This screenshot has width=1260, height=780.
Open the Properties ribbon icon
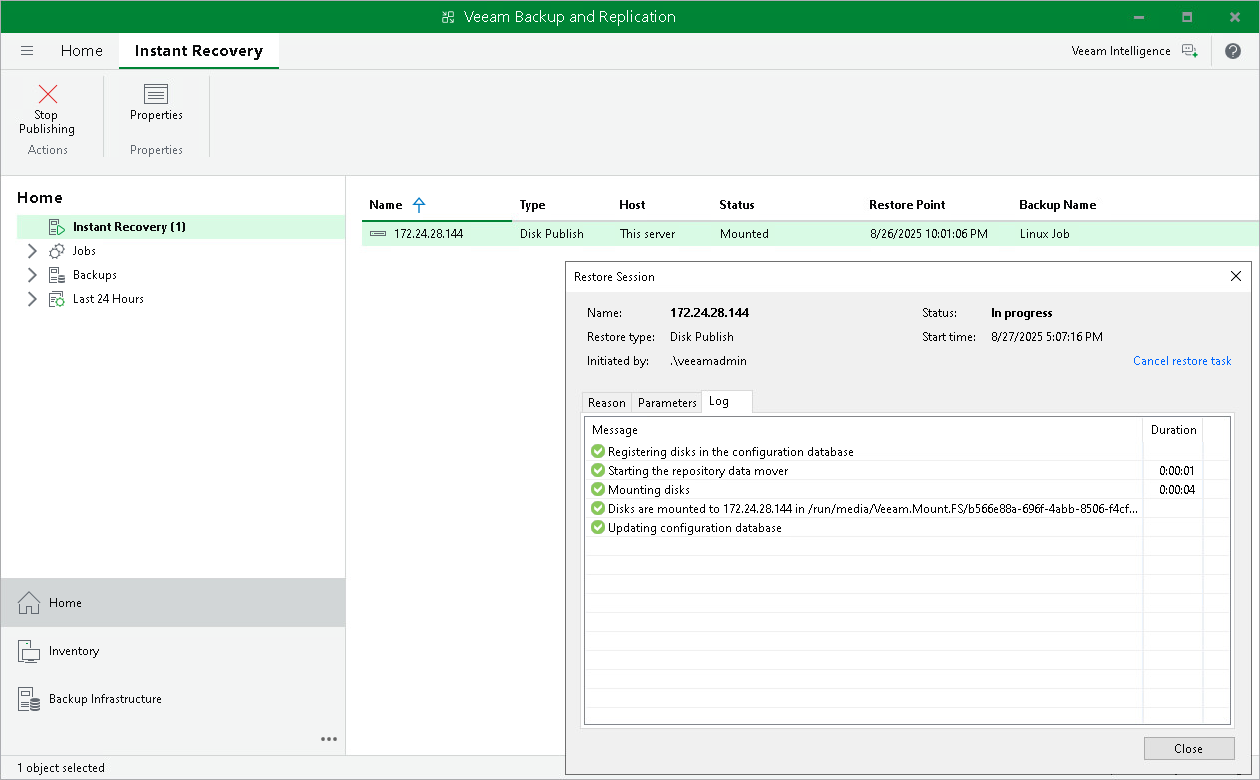click(x=156, y=94)
